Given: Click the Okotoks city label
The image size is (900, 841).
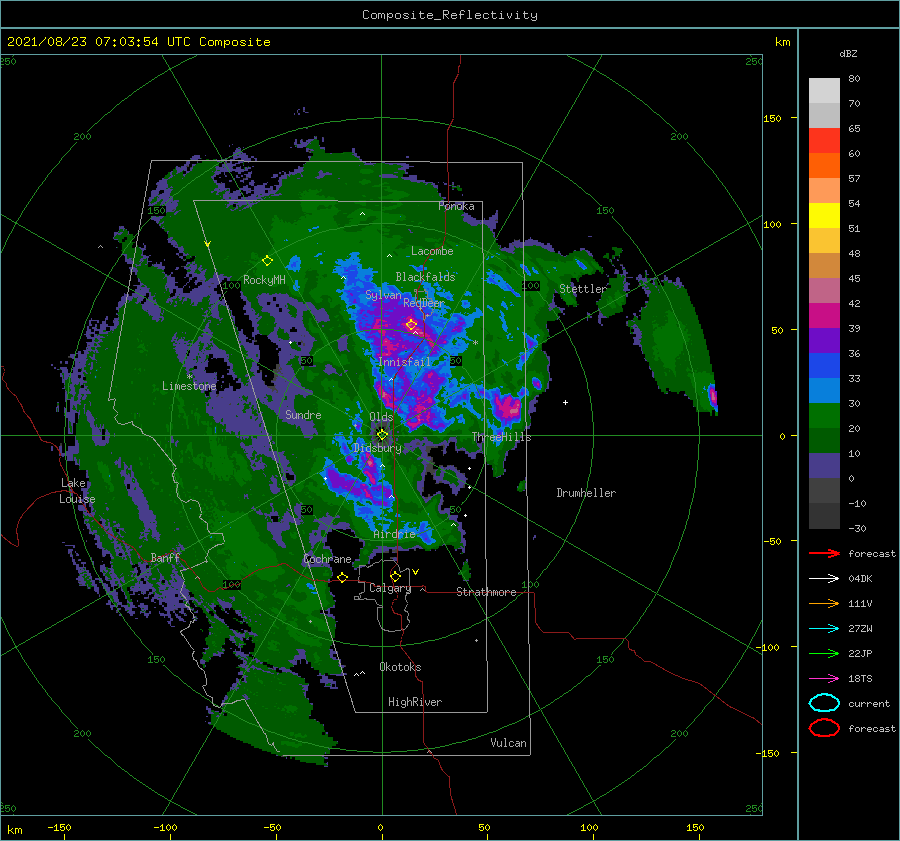Looking at the screenshot, I should pos(400,666).
